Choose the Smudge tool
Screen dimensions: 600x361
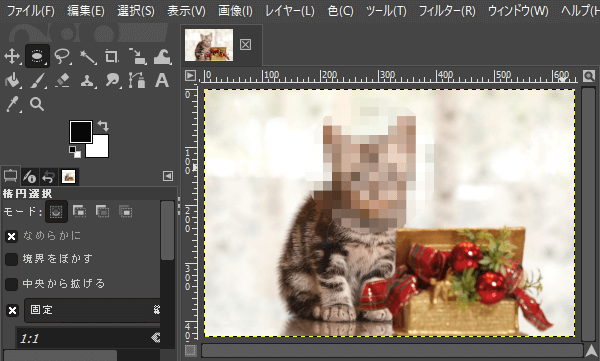click(x=112, y=81)
